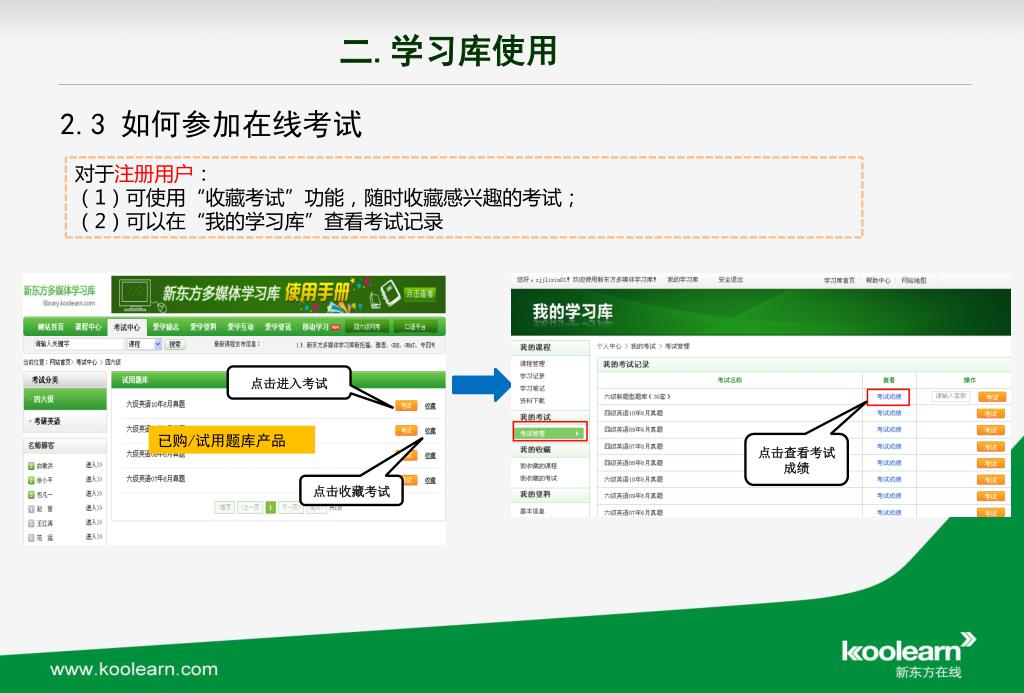1024x693 pixels.
Task: Click the 安全退出 link
Action: (x=730, y=280)
